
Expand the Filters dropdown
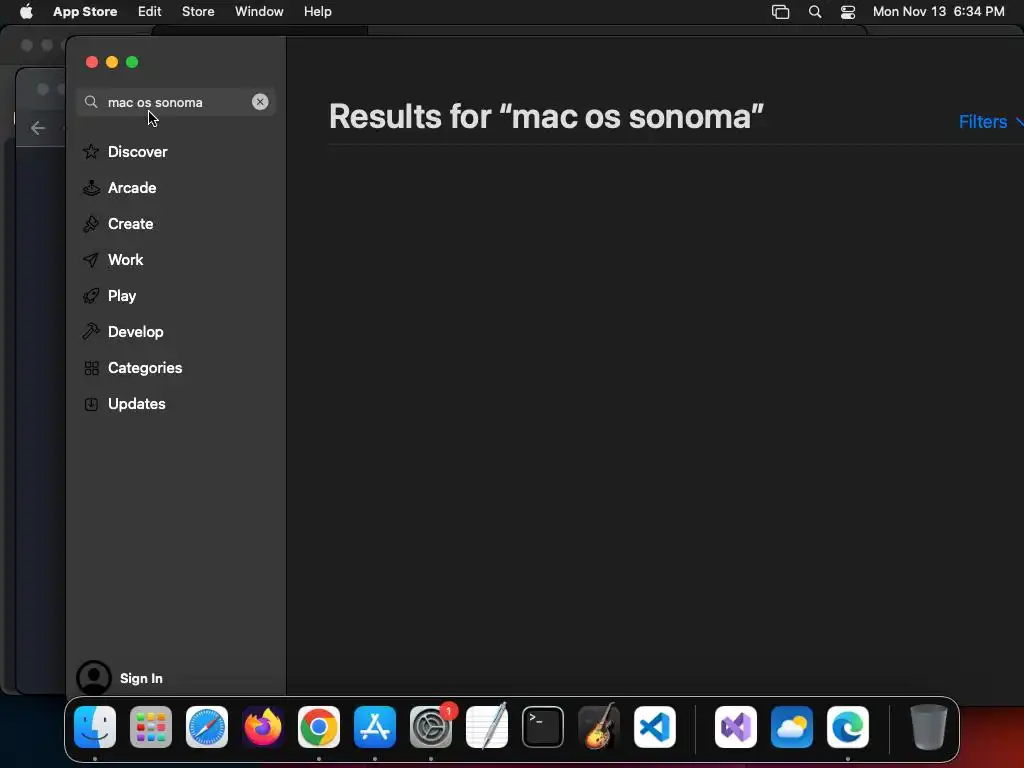989,121
